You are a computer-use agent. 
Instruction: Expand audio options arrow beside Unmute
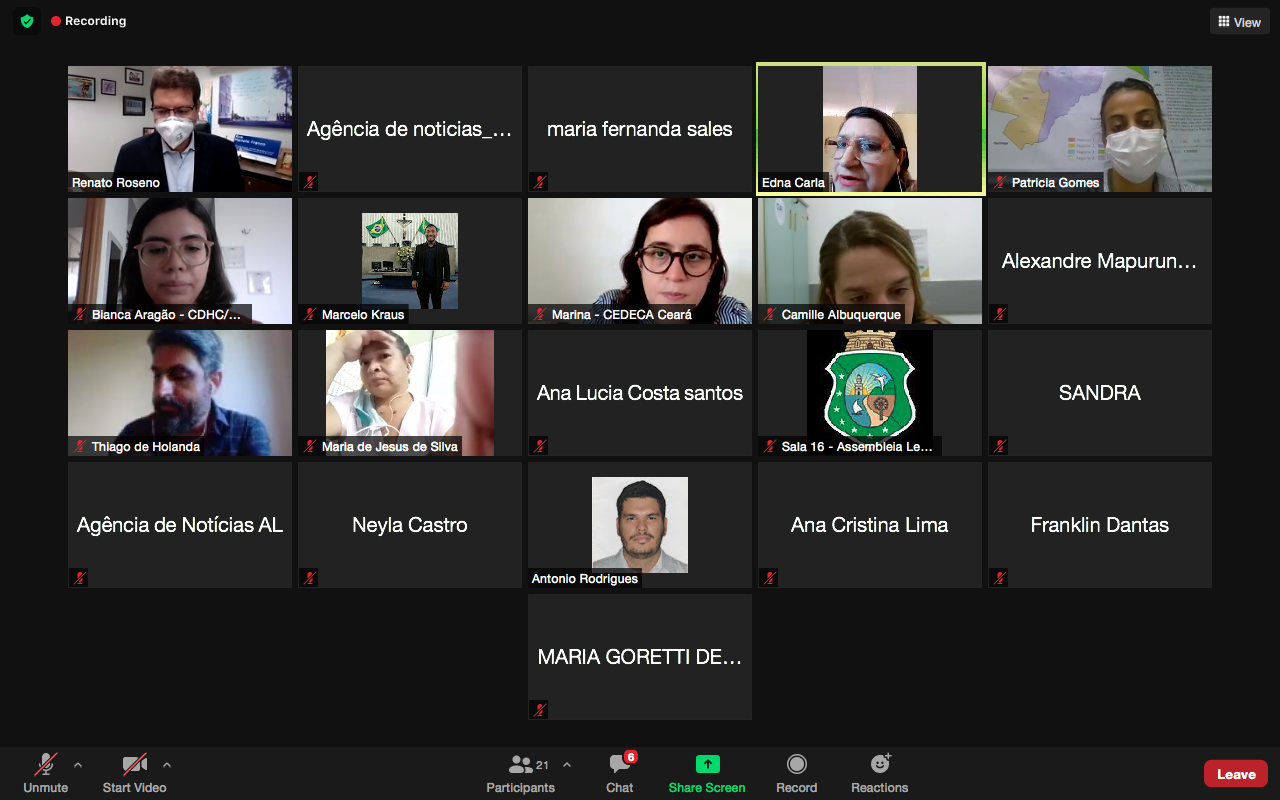click(x=78, y=765)
